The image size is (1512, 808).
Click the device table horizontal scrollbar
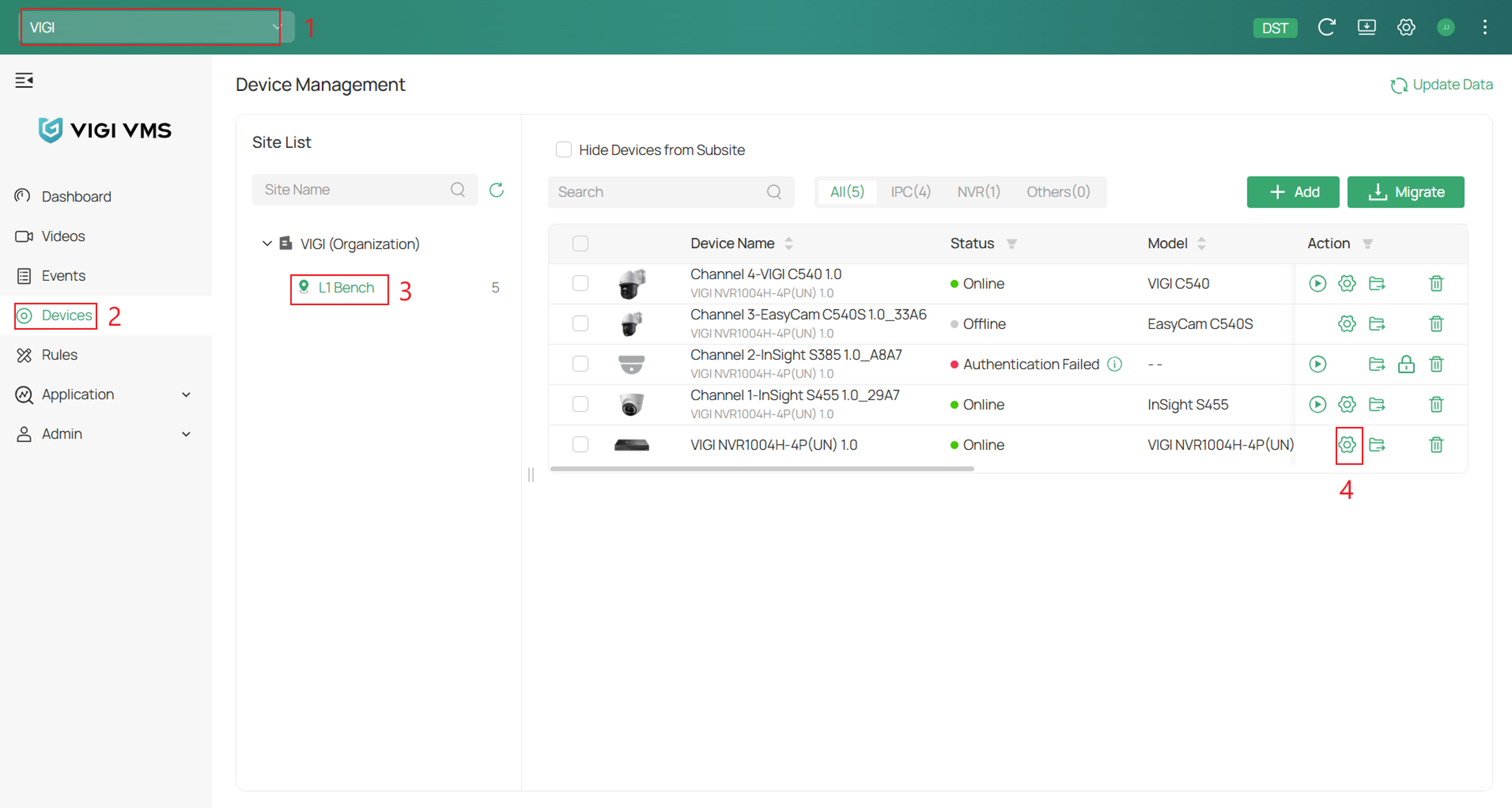pyautogui.click(x=762, y=469)
